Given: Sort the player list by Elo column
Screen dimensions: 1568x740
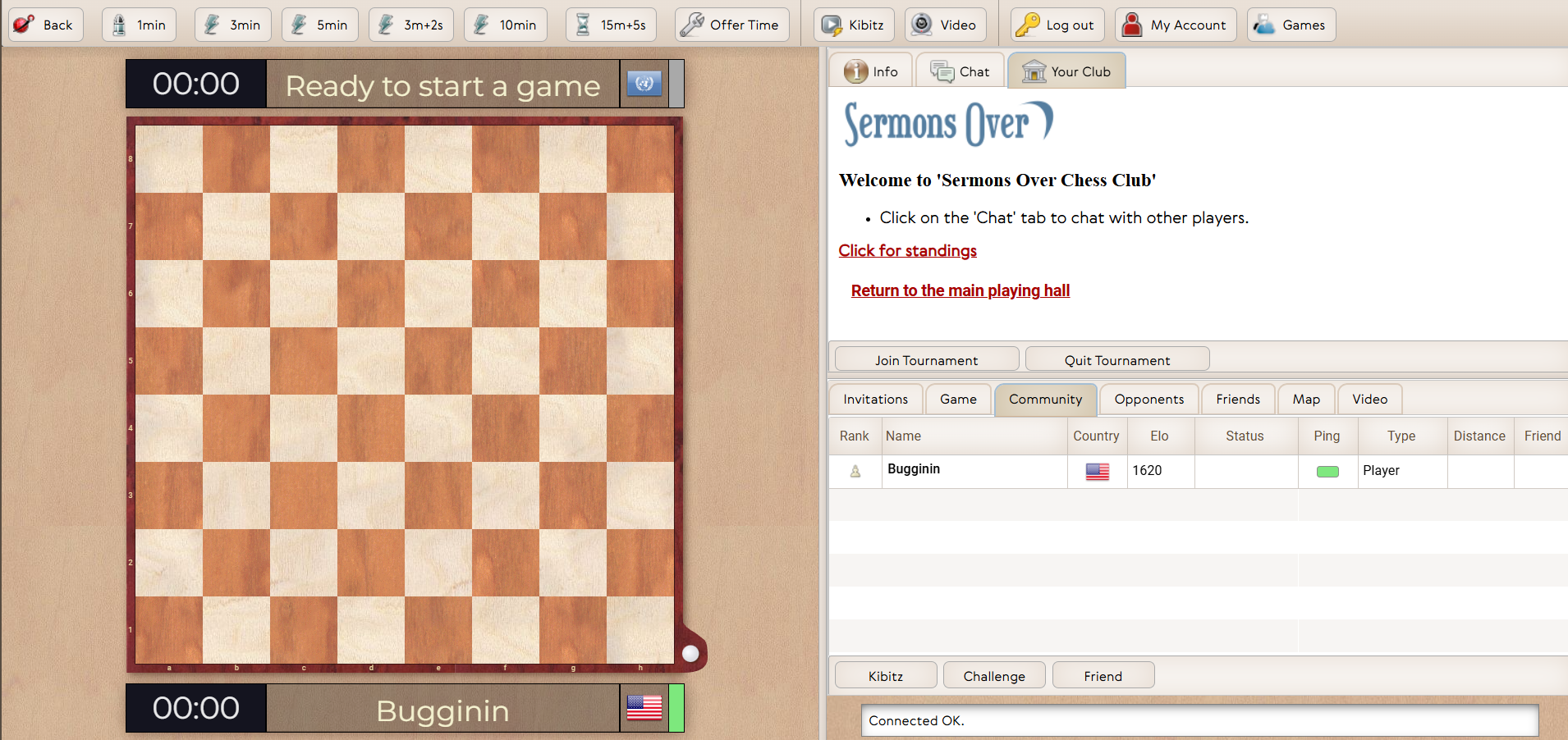Looking at the screenshot, I should pos(1159,436).
